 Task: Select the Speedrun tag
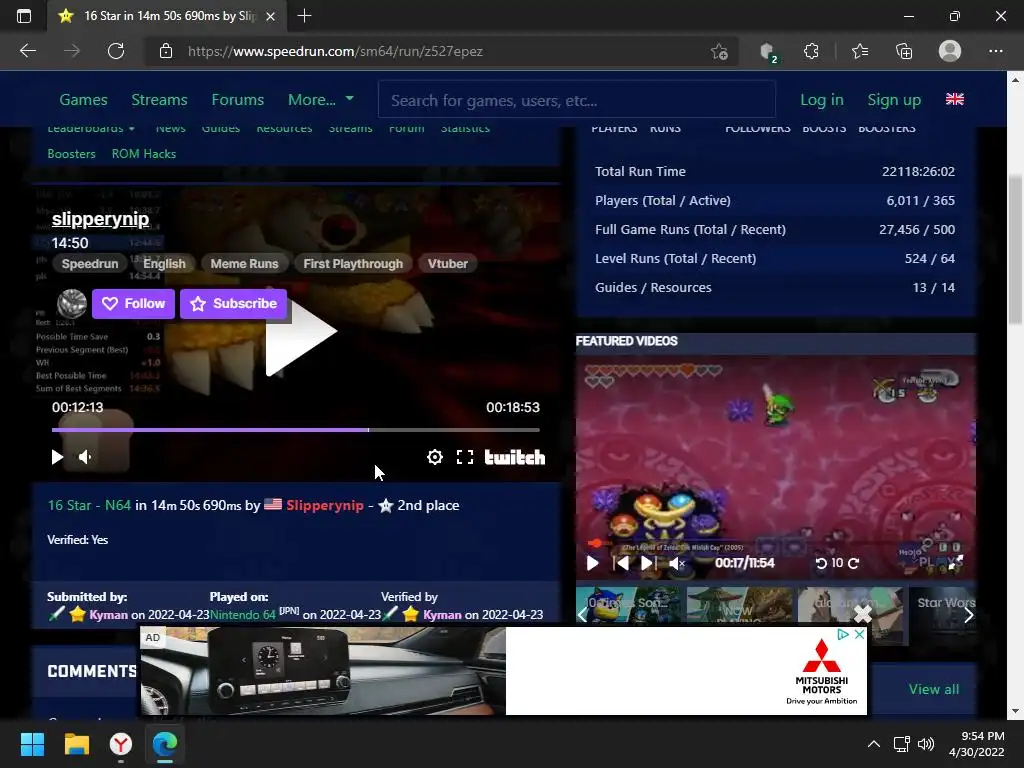[90, 264]
